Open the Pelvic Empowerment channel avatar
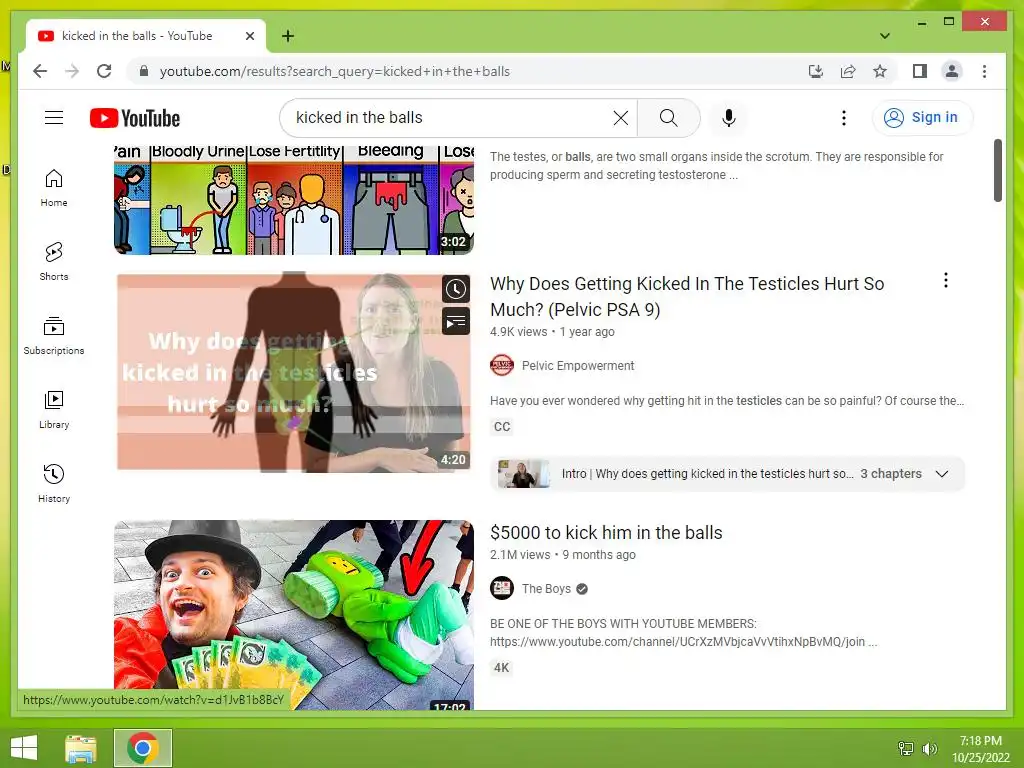Viewport: 1024px width, 768px height. [x=502, y=365]
